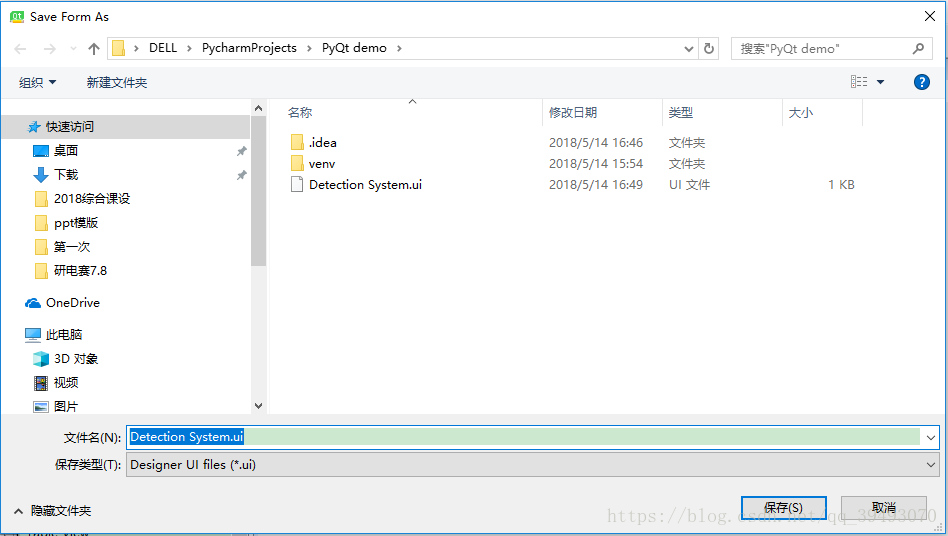Refresh the current folder view

(x=709, y=48)
